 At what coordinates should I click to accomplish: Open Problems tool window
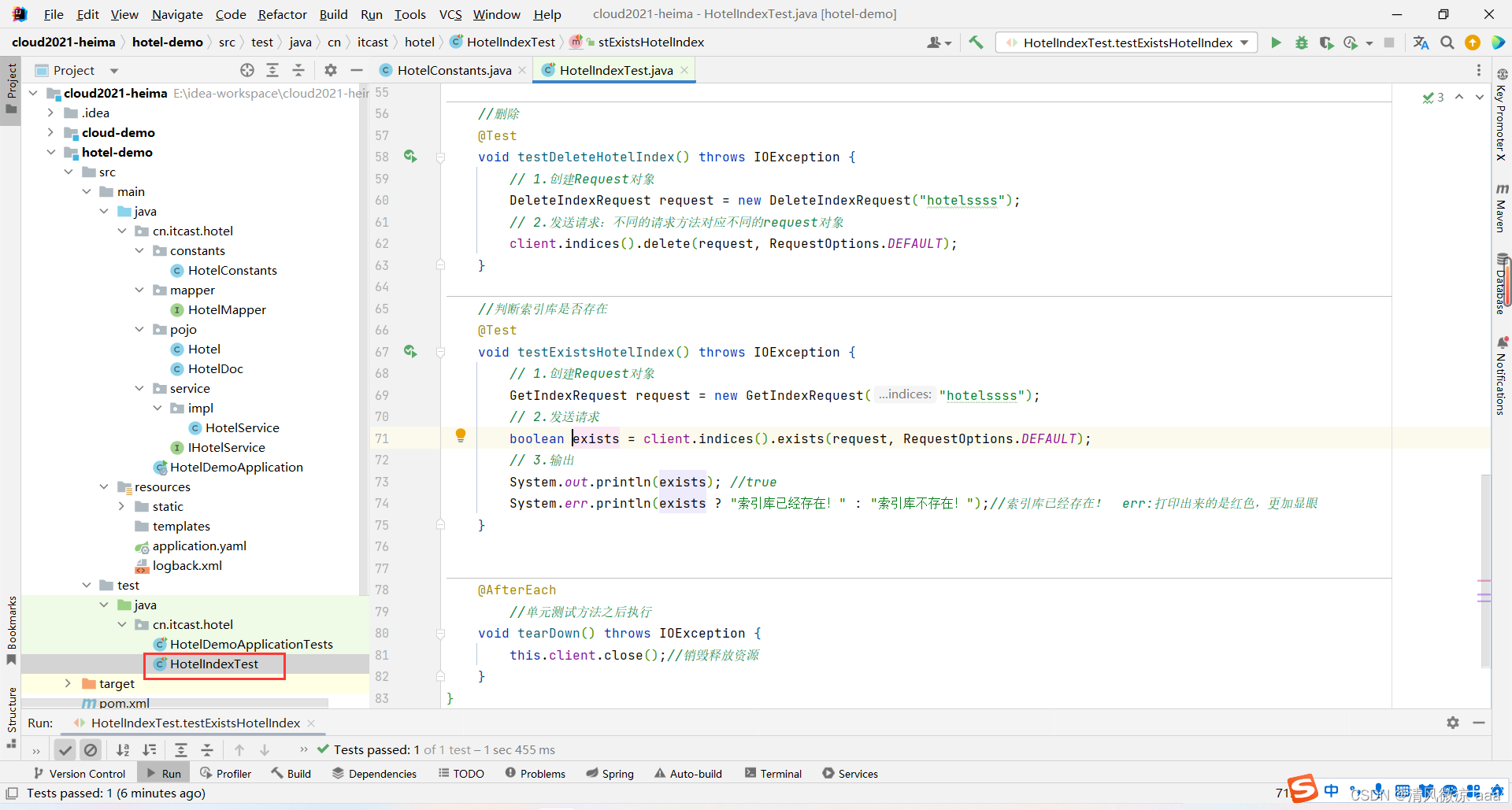point(535,774)
